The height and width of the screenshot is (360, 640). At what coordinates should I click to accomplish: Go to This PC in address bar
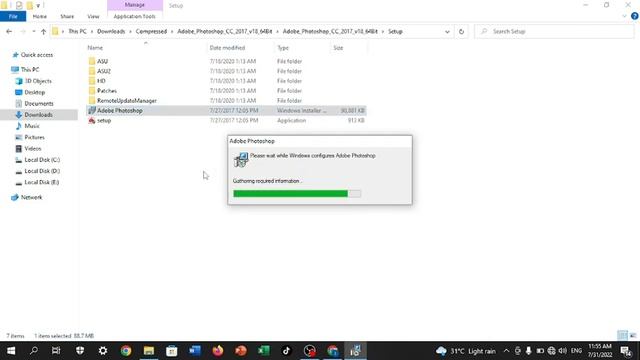click(77, 31)
